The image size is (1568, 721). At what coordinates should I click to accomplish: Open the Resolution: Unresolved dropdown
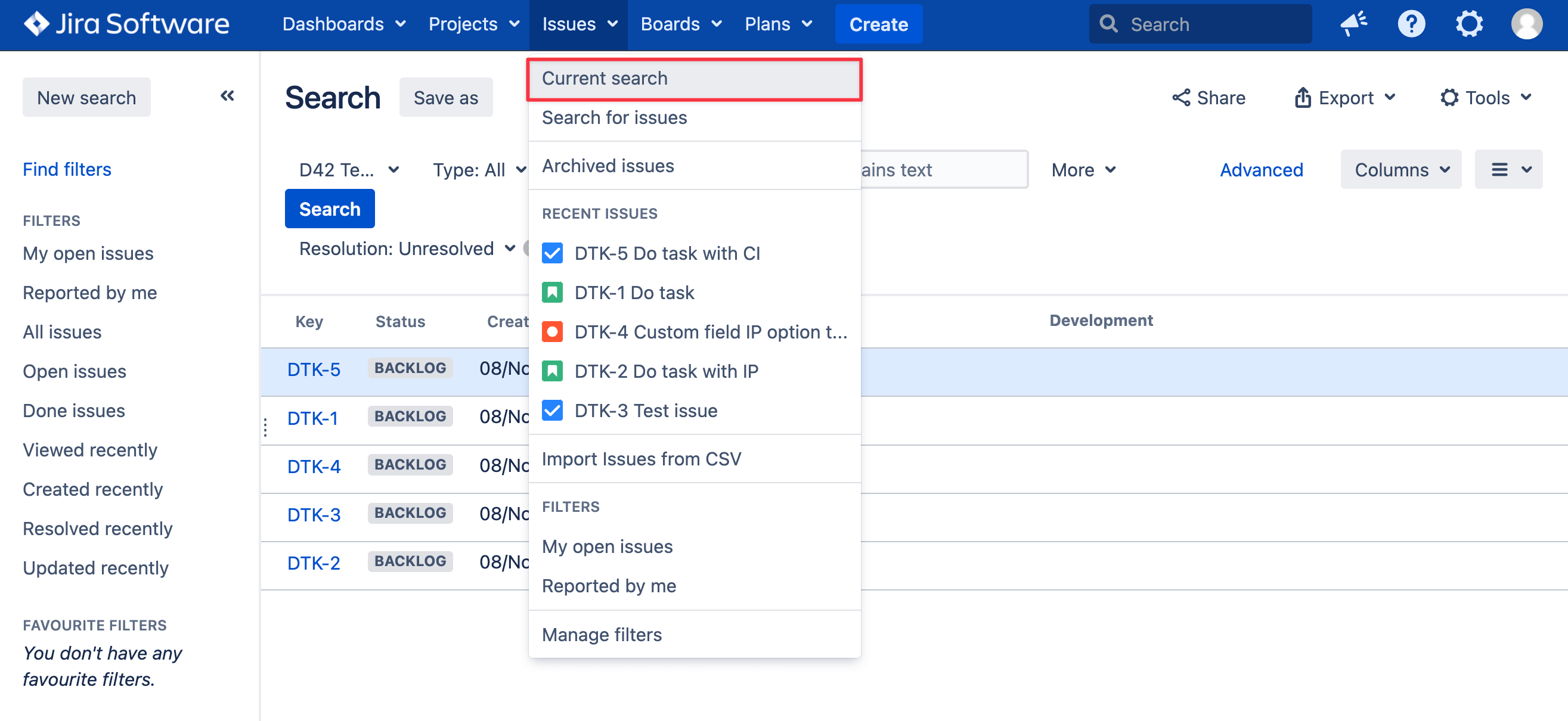407,249
